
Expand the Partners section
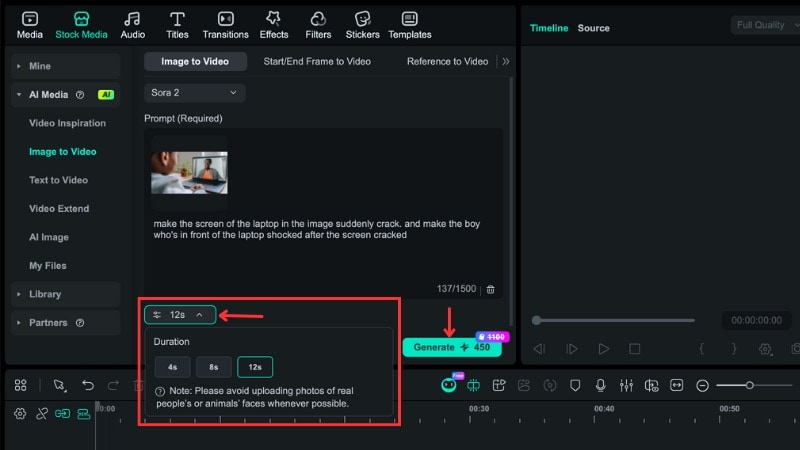(65, 322)
